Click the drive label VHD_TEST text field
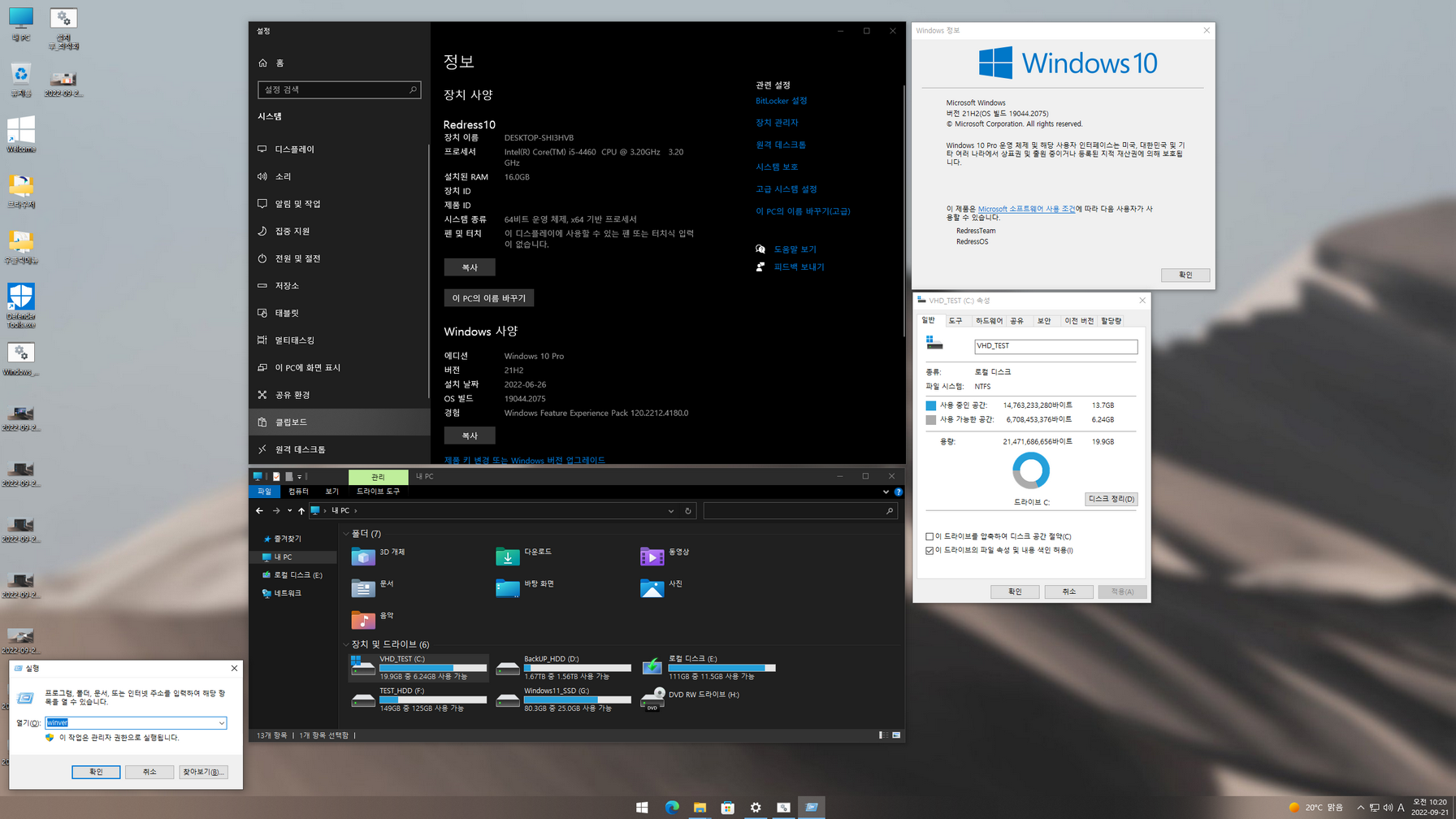Viewport: 1456px width, 819px height. click(x=1055, y=346)
